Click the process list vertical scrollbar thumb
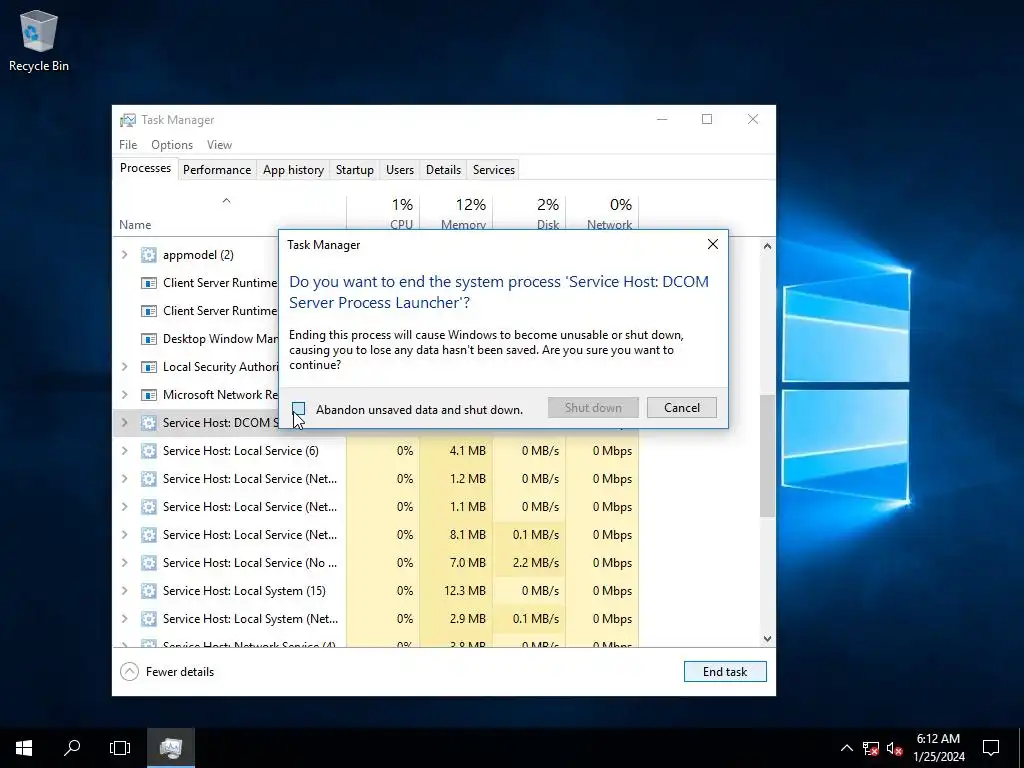1024x768 pixels. pos(767,455)
